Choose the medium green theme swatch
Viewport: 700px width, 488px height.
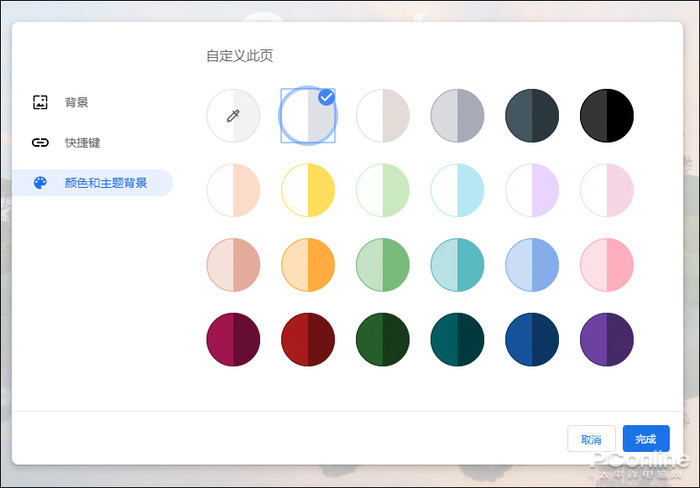(x=383, y=265)
